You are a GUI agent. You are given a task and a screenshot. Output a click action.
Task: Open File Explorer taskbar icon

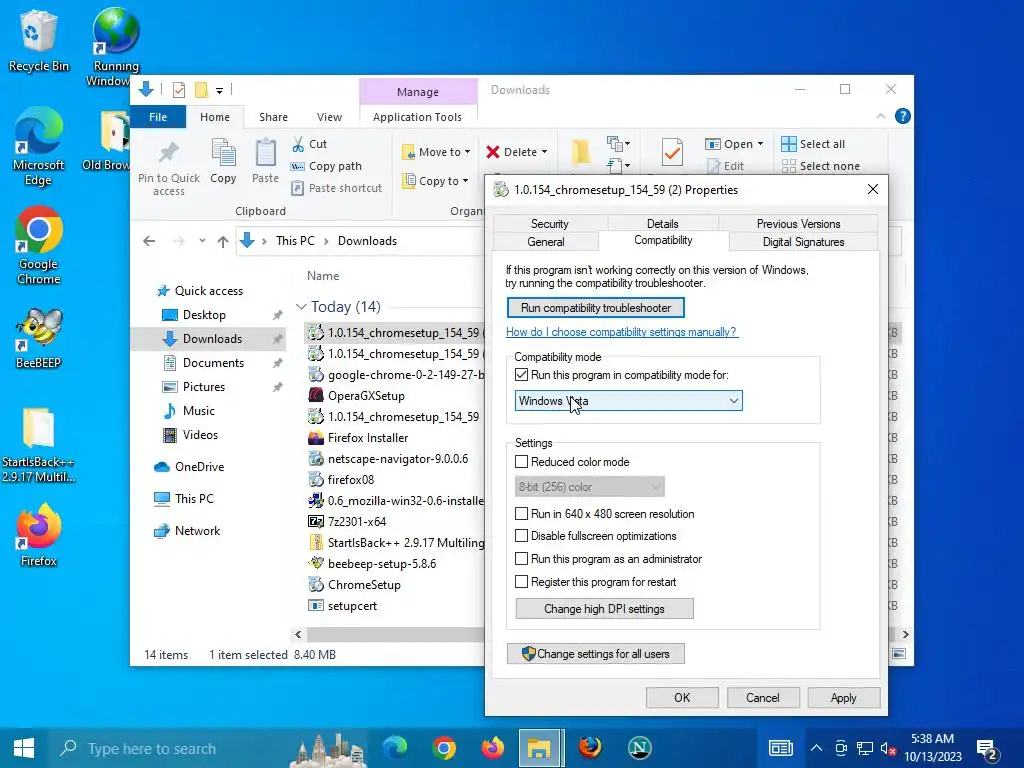tap(539, 748)
